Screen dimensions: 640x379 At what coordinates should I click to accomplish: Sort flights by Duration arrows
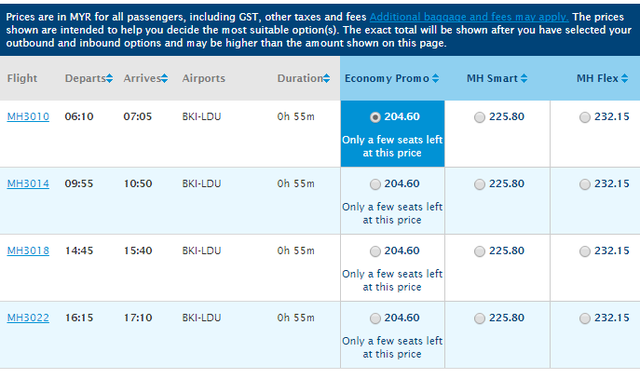327,78
